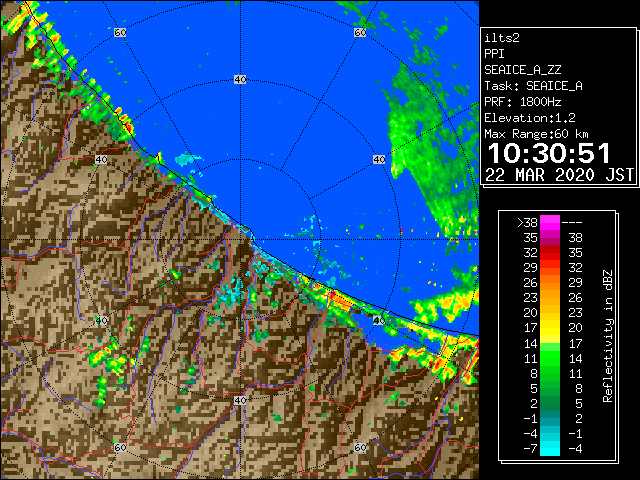Click the product name 'SEAICE_A_ZZ'

tap(523, 70)
